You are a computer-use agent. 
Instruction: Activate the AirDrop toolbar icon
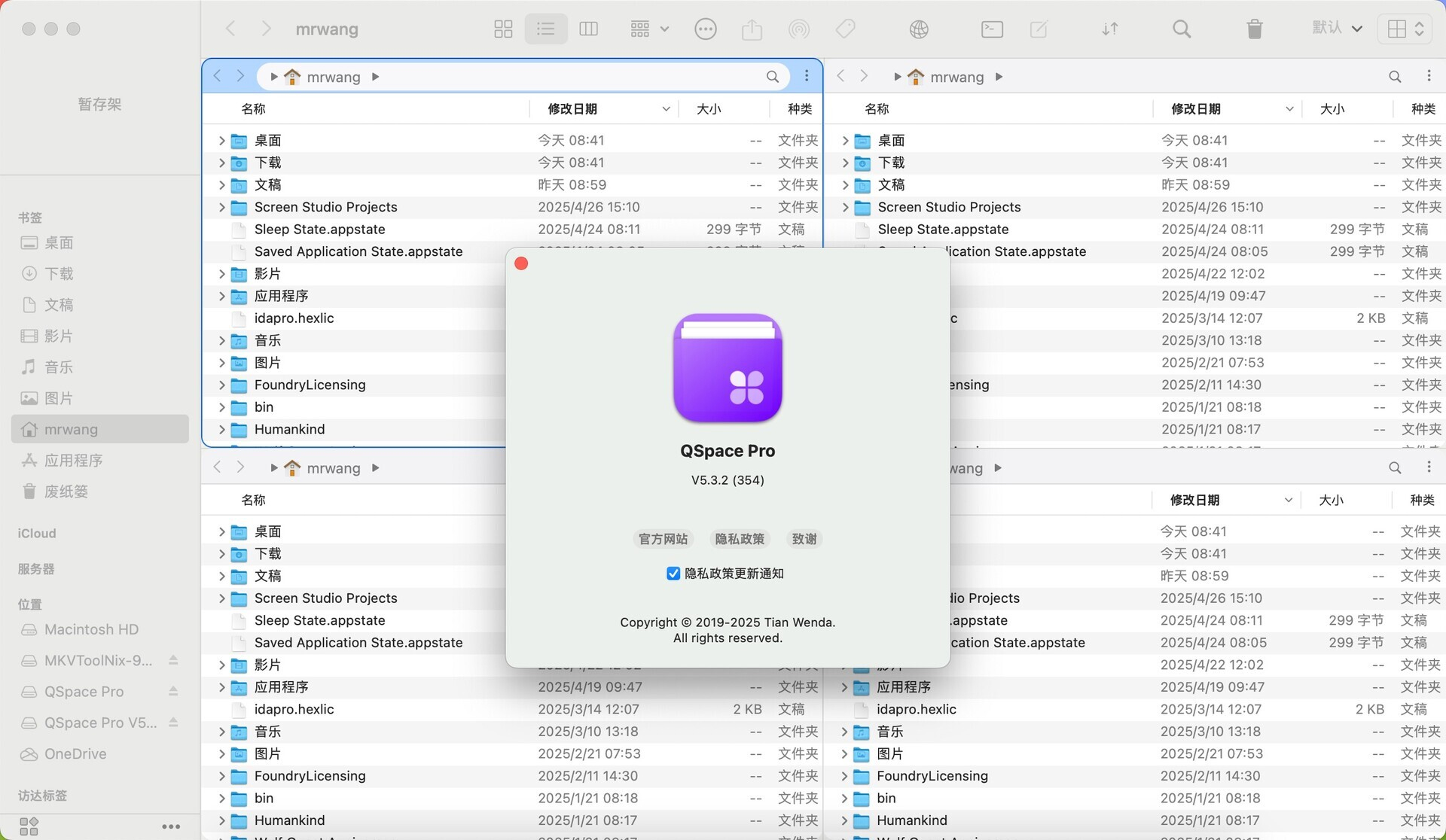[799, 29]
